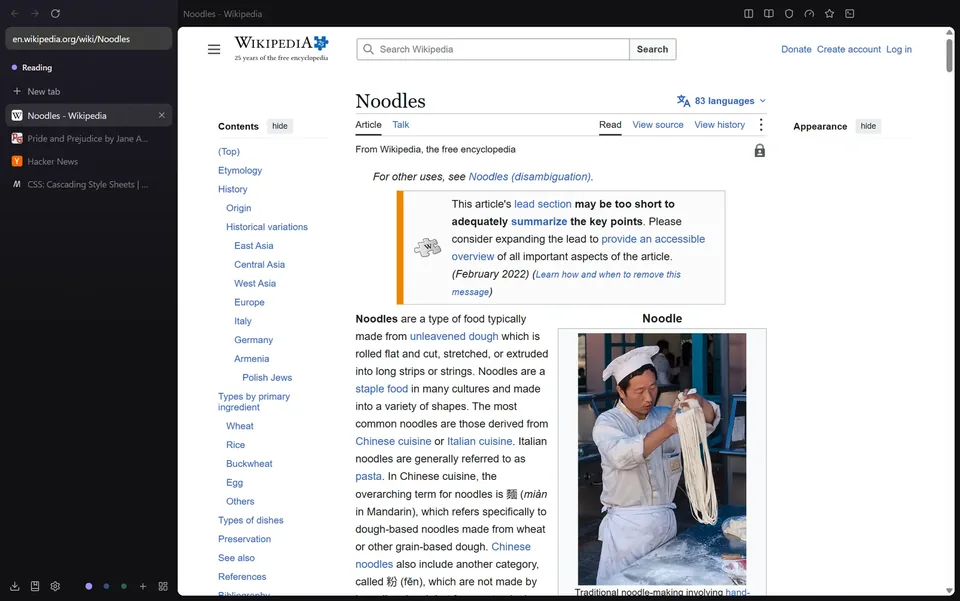Switch to Pride and Prejudice tab
Screen dimensions: 960x601
point(89,138)
